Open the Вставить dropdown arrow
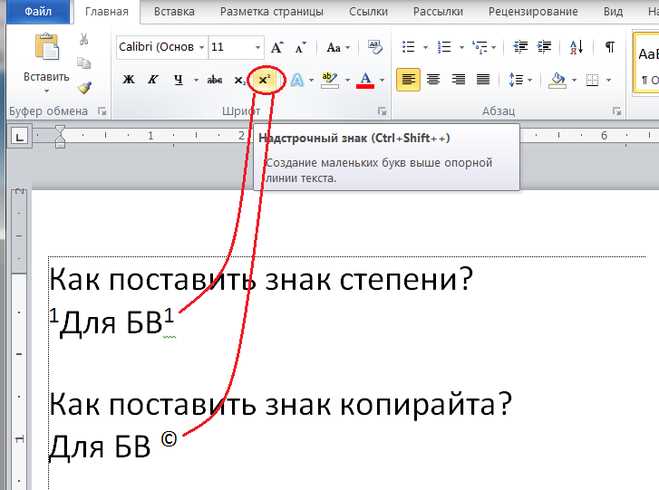Image resolution: width=659 pixels, height=490 pixels. tap(46, 91)
